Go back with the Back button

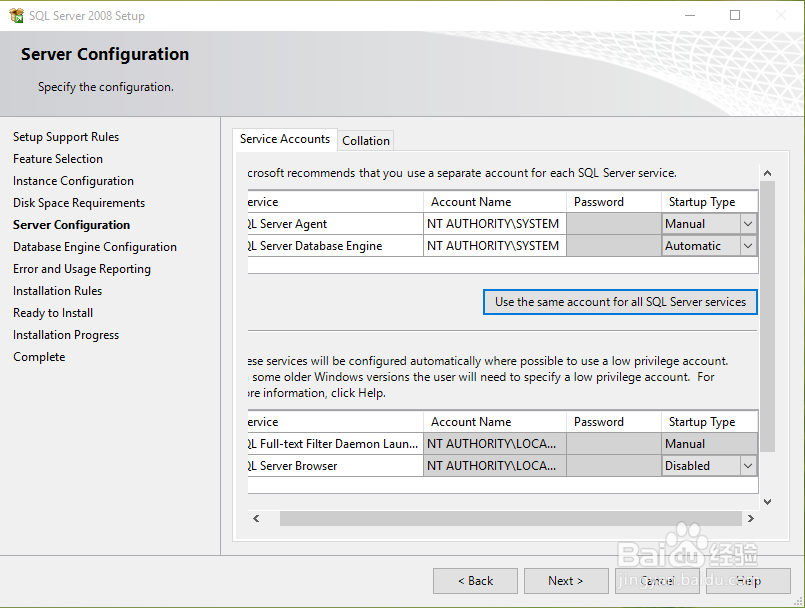click(475, 581)
